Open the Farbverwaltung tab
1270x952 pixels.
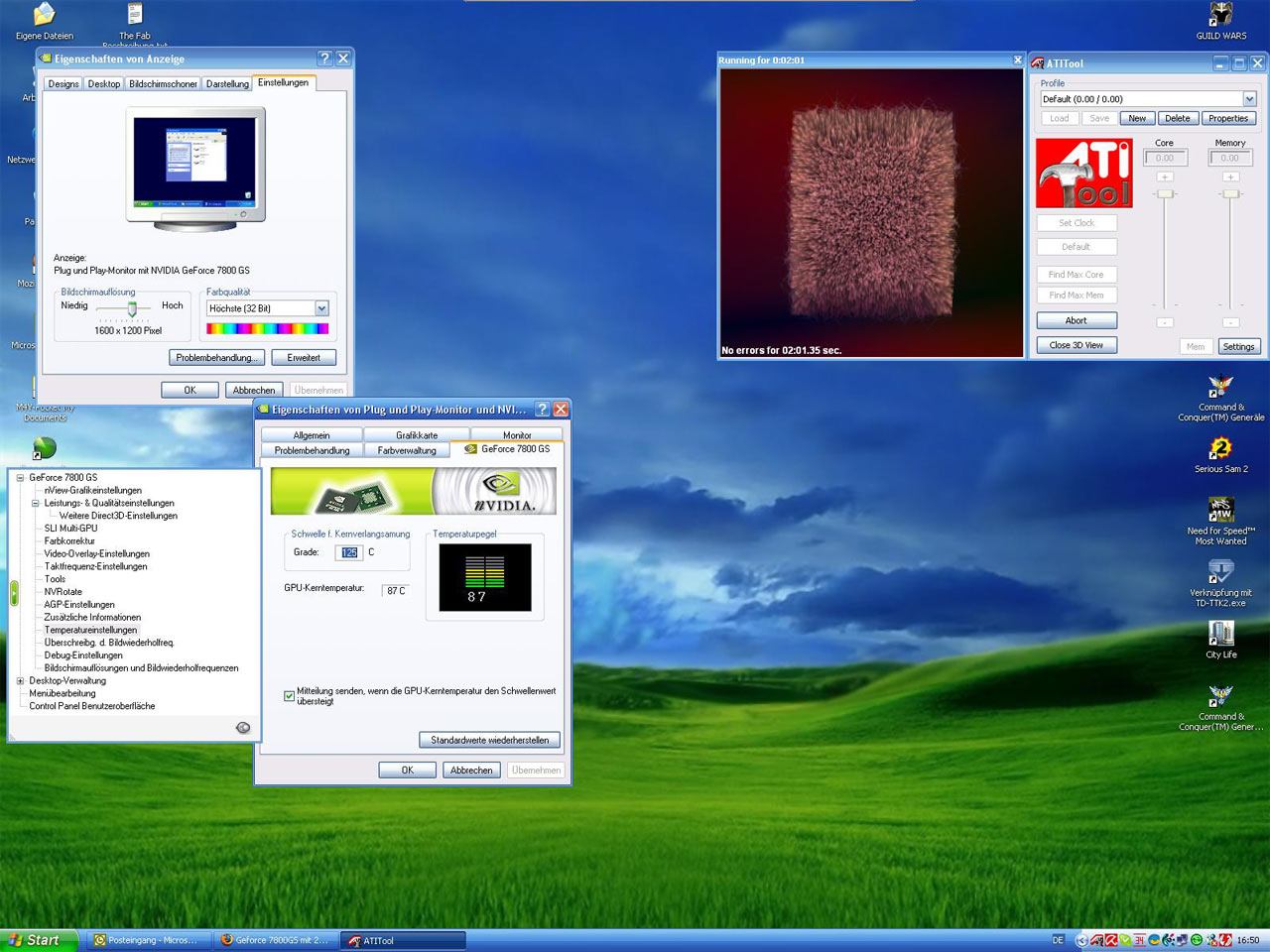tap(407, 450)
